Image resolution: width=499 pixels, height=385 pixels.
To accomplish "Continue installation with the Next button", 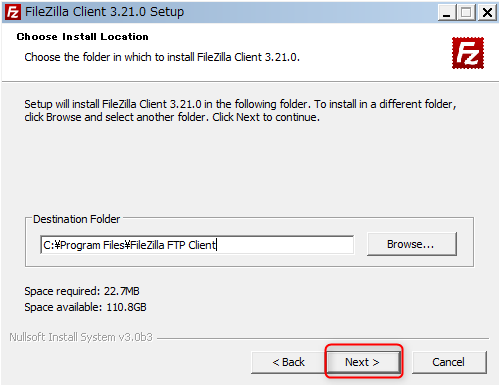I will [363, 362].
